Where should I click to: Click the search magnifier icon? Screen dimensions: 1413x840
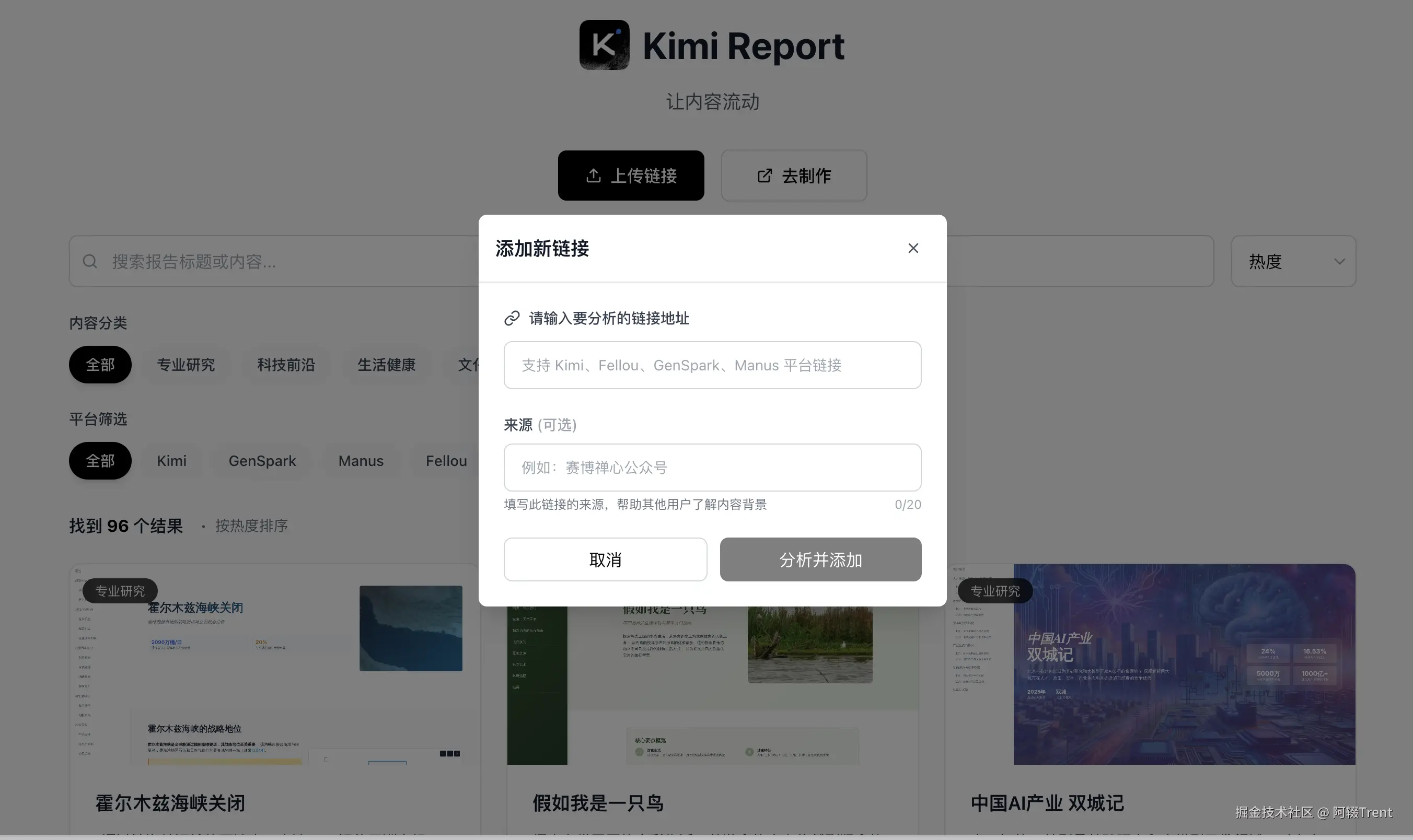click(x=89, y=262)
